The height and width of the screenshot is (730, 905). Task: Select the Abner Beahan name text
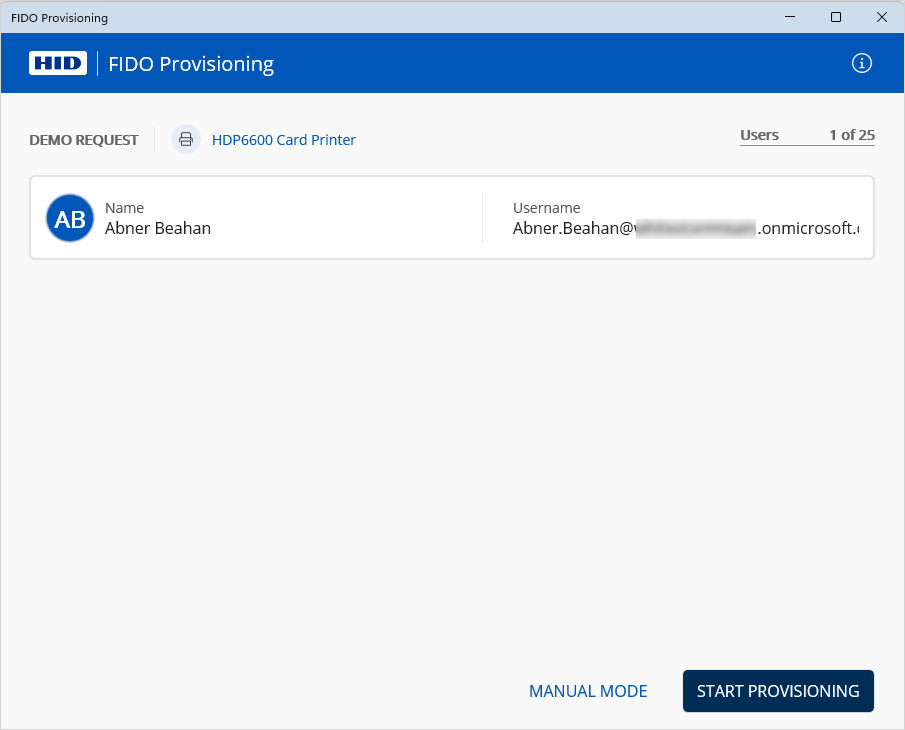[158, 228]
